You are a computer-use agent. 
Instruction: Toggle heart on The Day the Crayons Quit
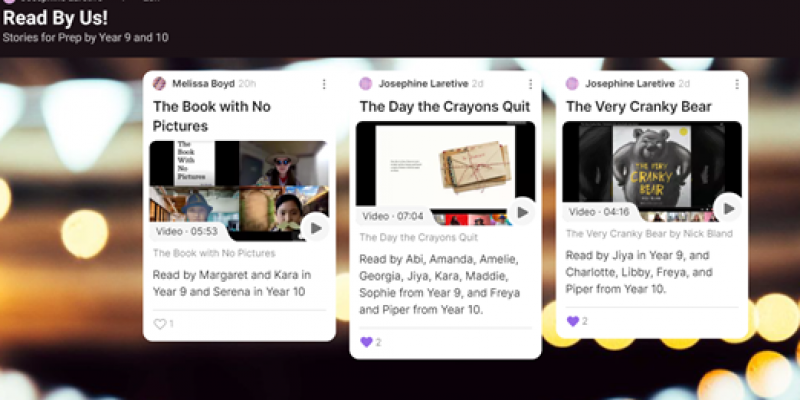pos(366,342)
